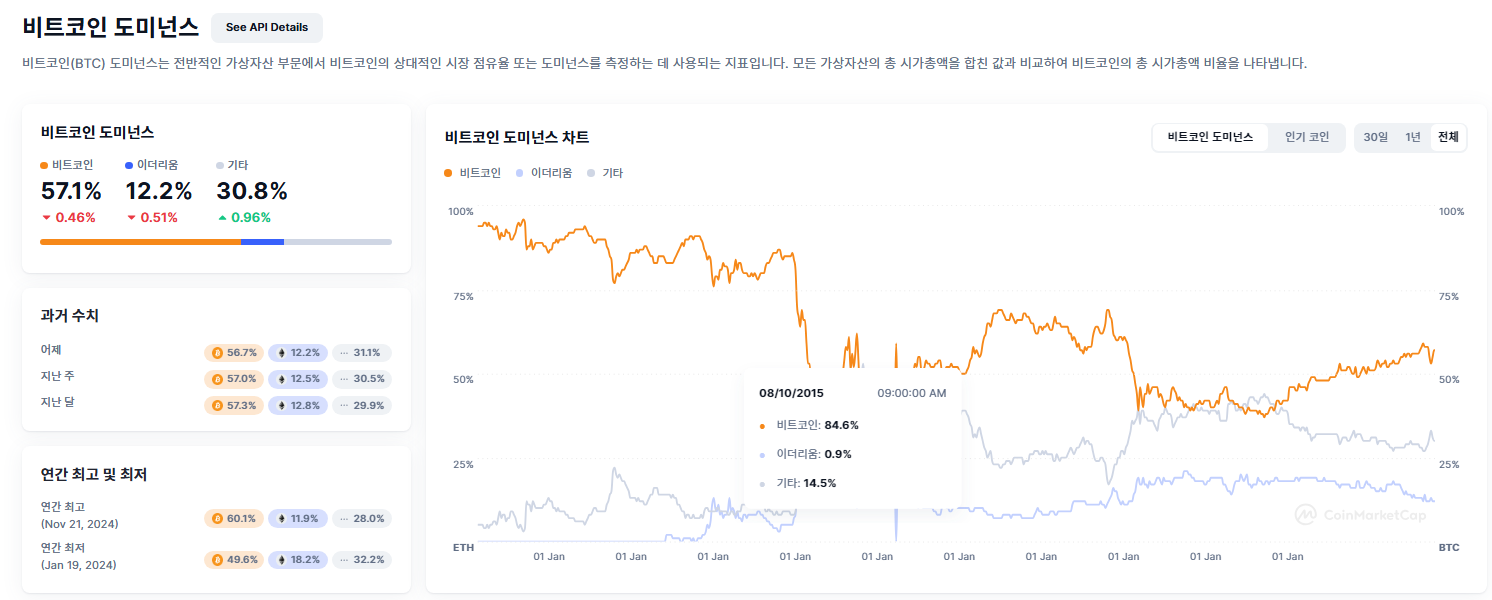Screen dimensions: 1492x600
Task: Click the 기타 ellipsis icon beside 31.1%
Action: (344, 352)
